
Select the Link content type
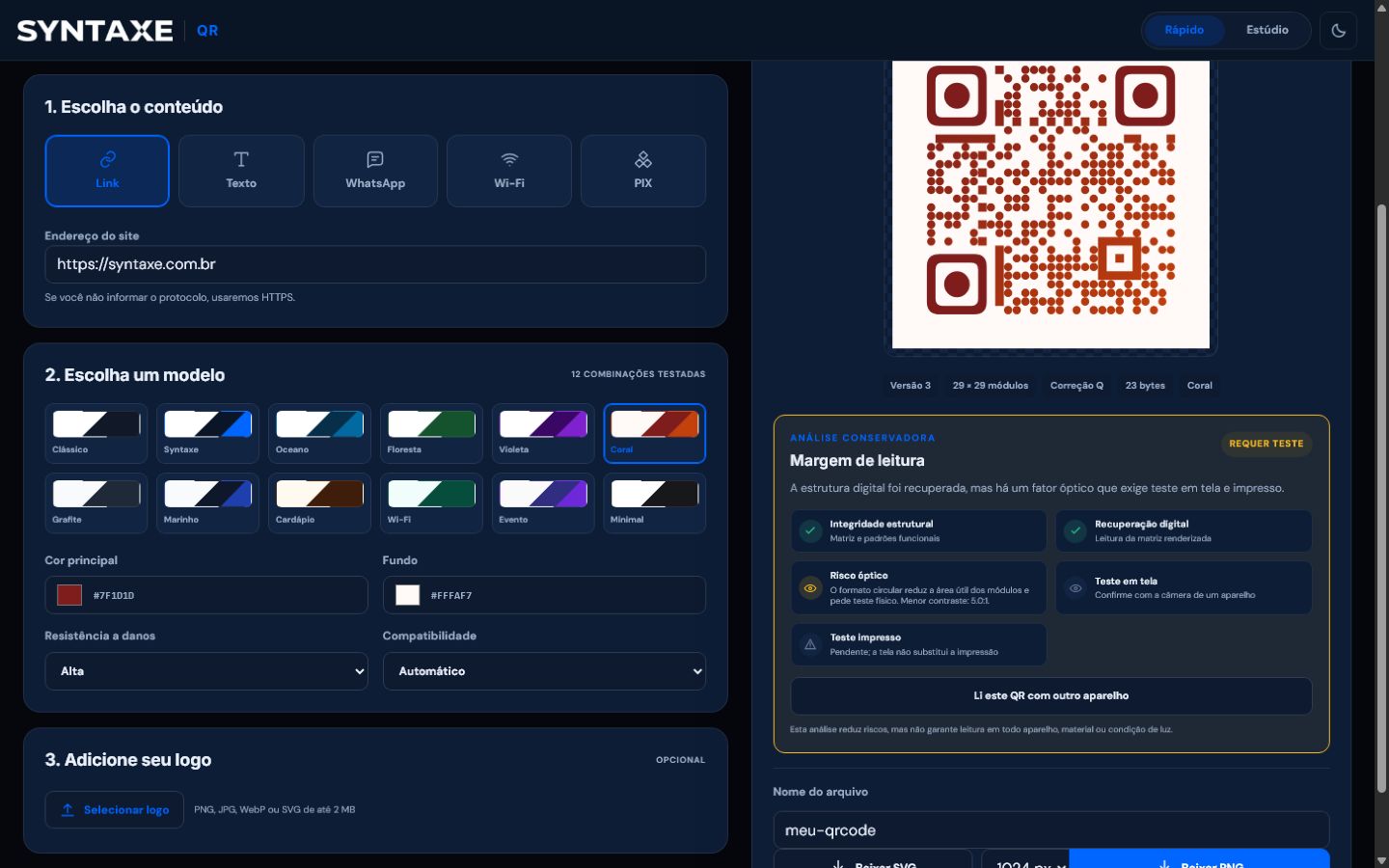tap(107, 171)
